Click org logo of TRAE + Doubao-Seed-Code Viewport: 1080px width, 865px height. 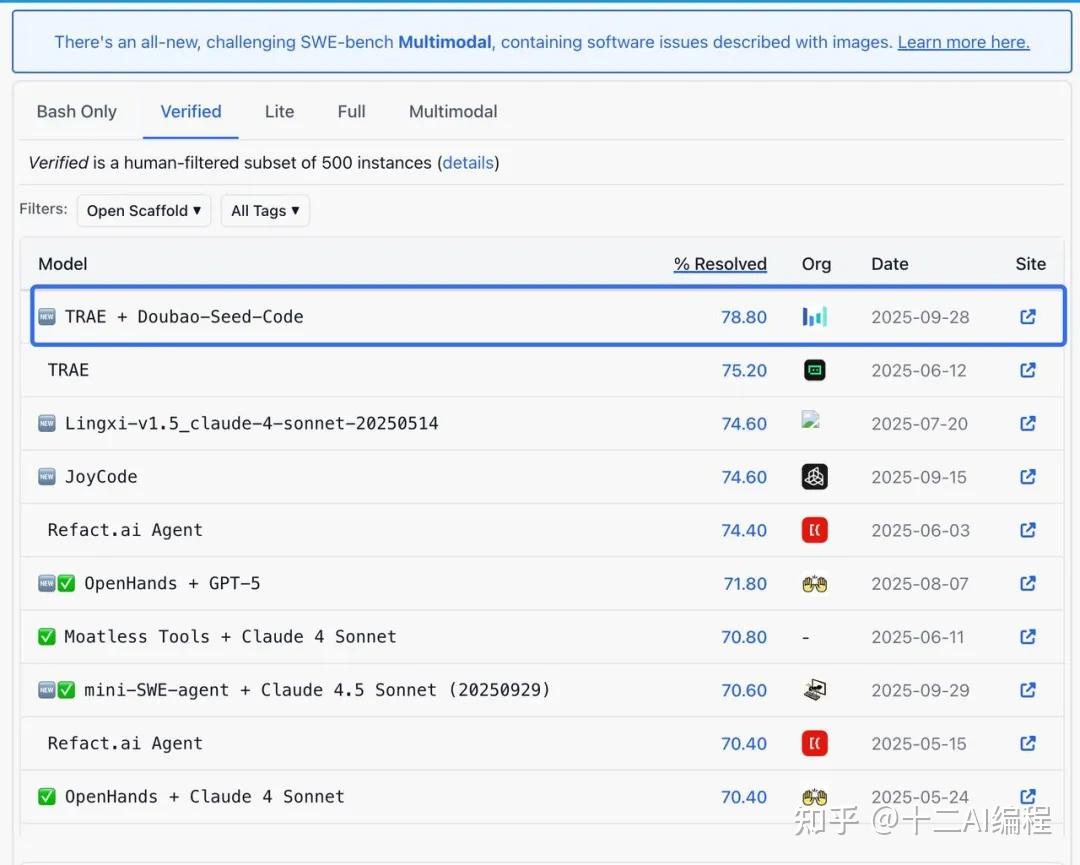815,317
